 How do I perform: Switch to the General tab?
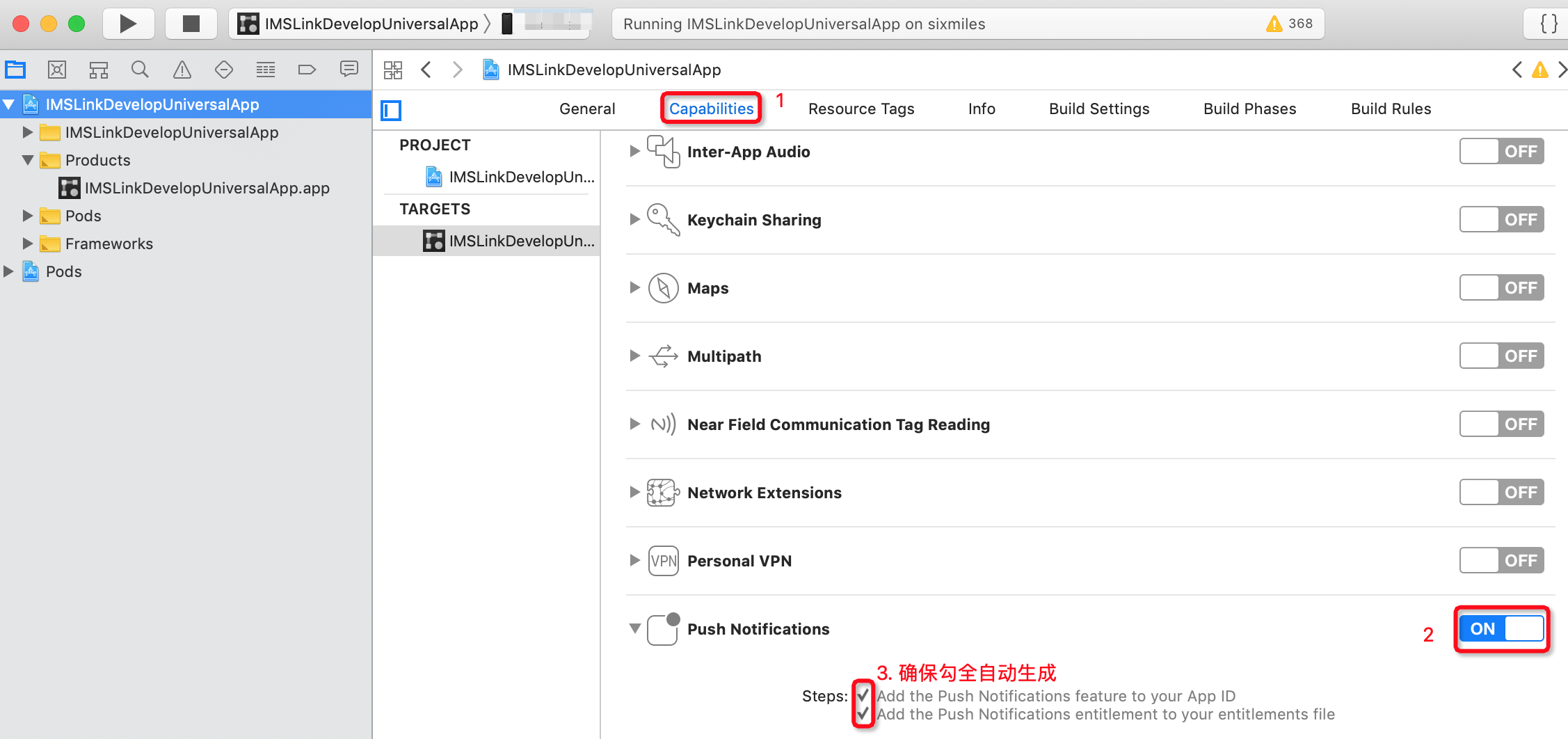click(x=587, y=109)
